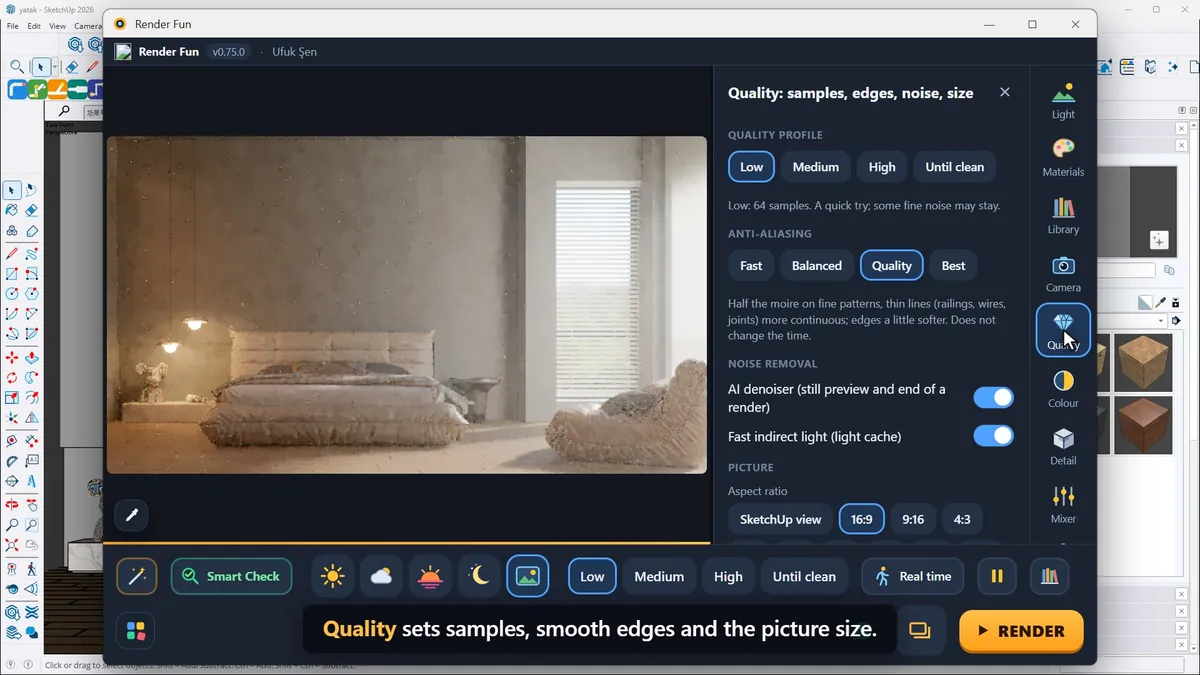The width and height of the screenshot is (1200, 675).
Task: Set aspect ratio to SketchUp view
Action: pos(780,520)
